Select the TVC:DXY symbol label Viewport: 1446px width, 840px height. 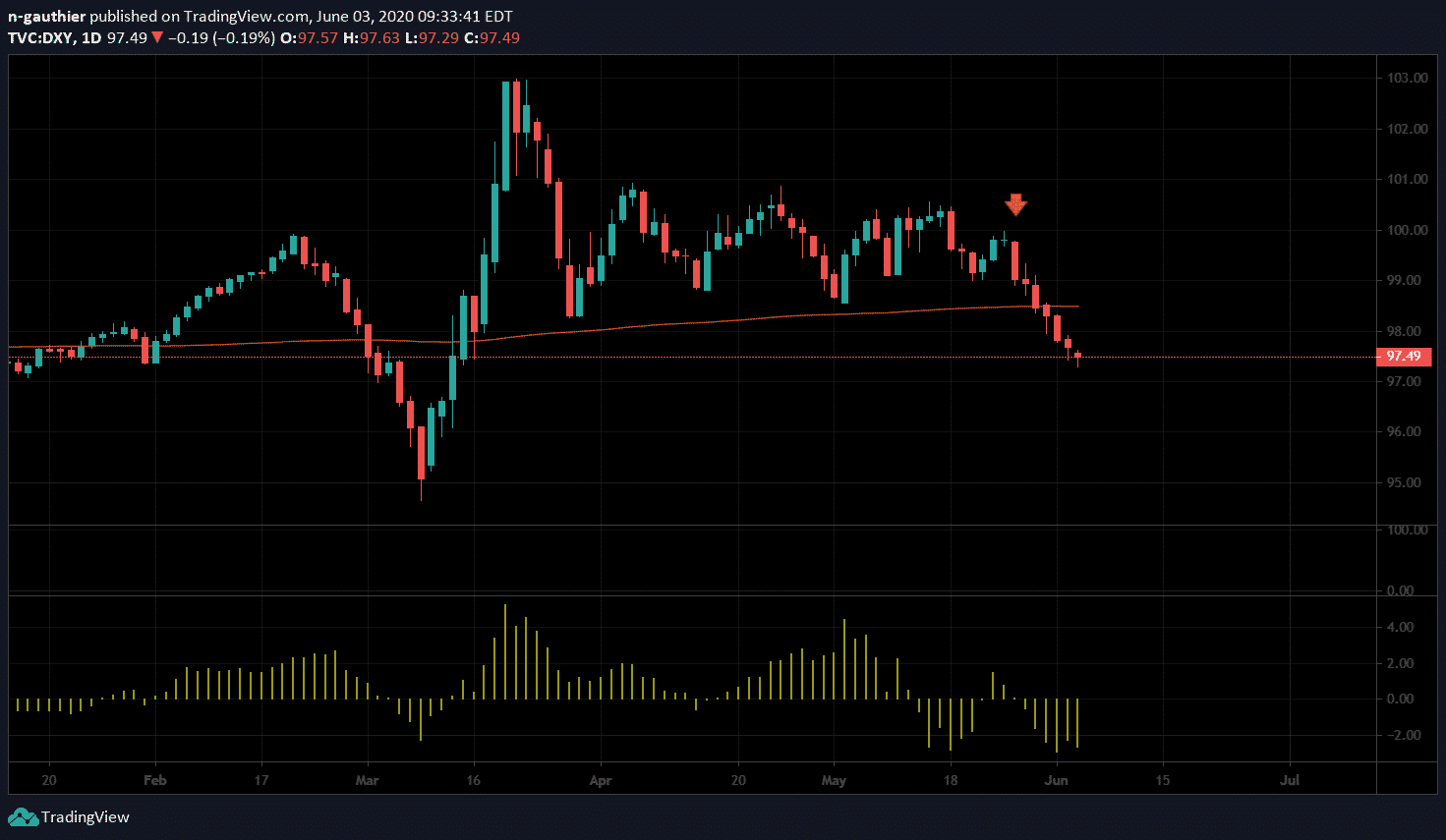[39, 38]
